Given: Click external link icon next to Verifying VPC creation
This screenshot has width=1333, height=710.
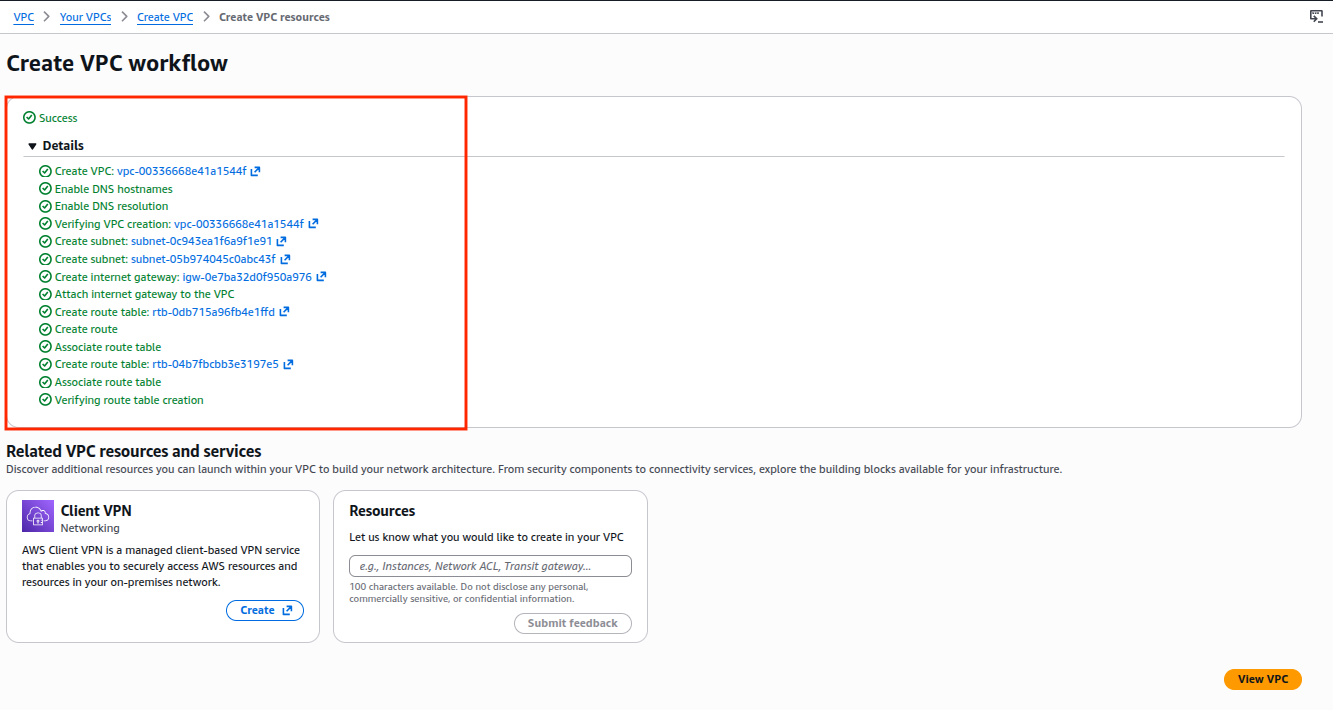Looking at the screenshot, I should [x=313, y=224].
